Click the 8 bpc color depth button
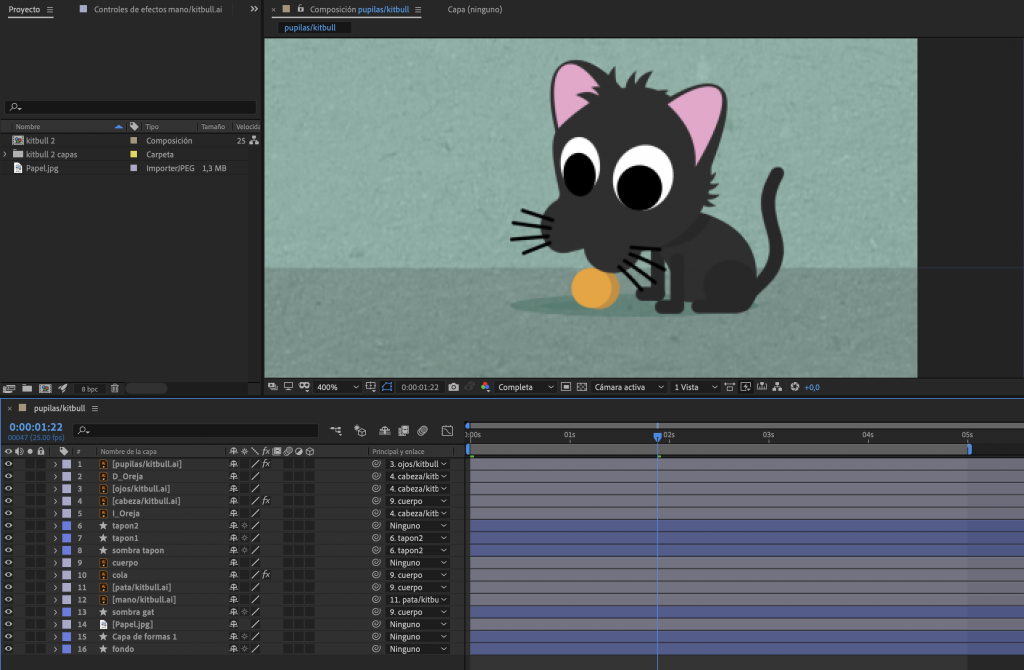Viewport: 1024px width, 670px height. click(90, 388)
